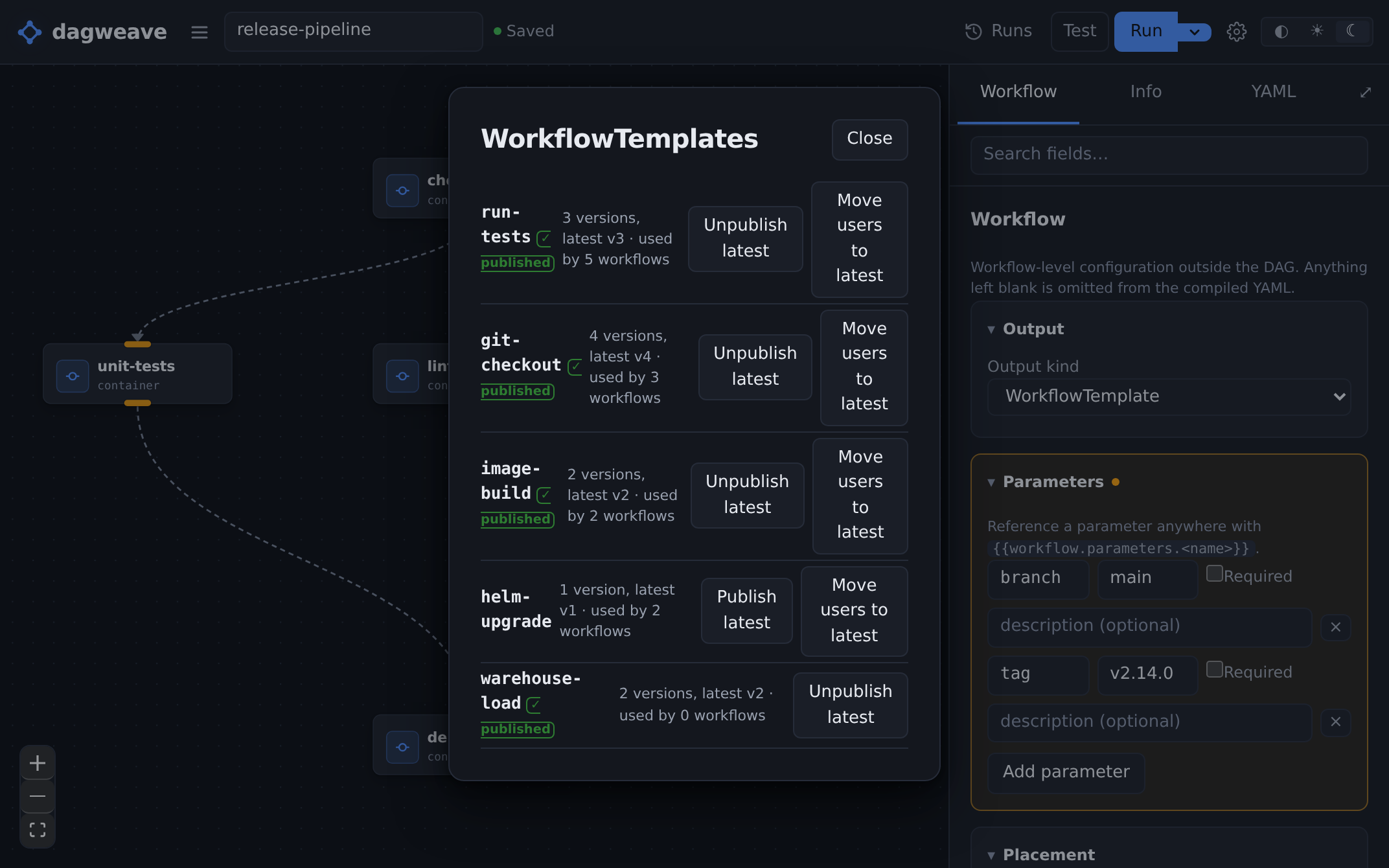Open the Output kind dropdown
The image size is (1389, 868).
pos(1169,396)
